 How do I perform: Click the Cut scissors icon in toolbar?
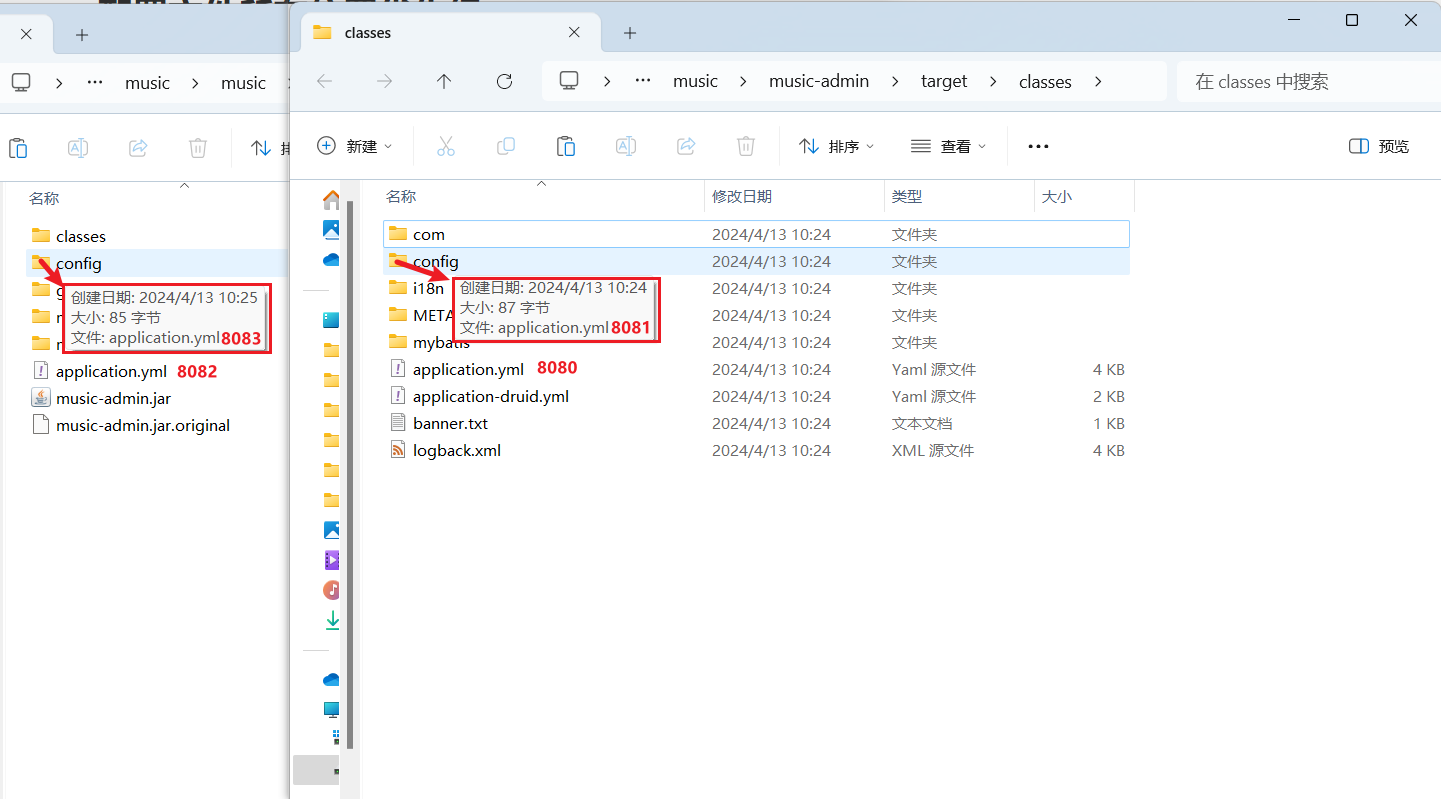pos(446,146)
